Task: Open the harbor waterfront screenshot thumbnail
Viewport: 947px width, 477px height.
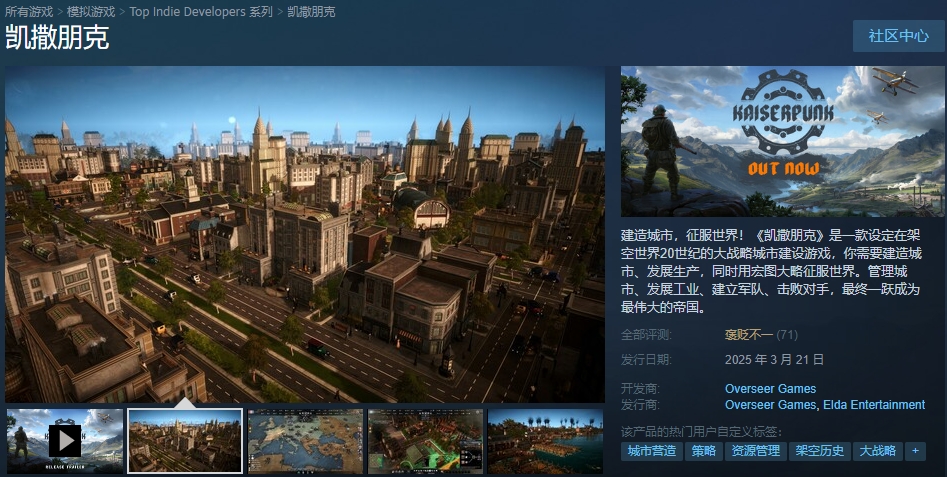Action: click(545, 441)
